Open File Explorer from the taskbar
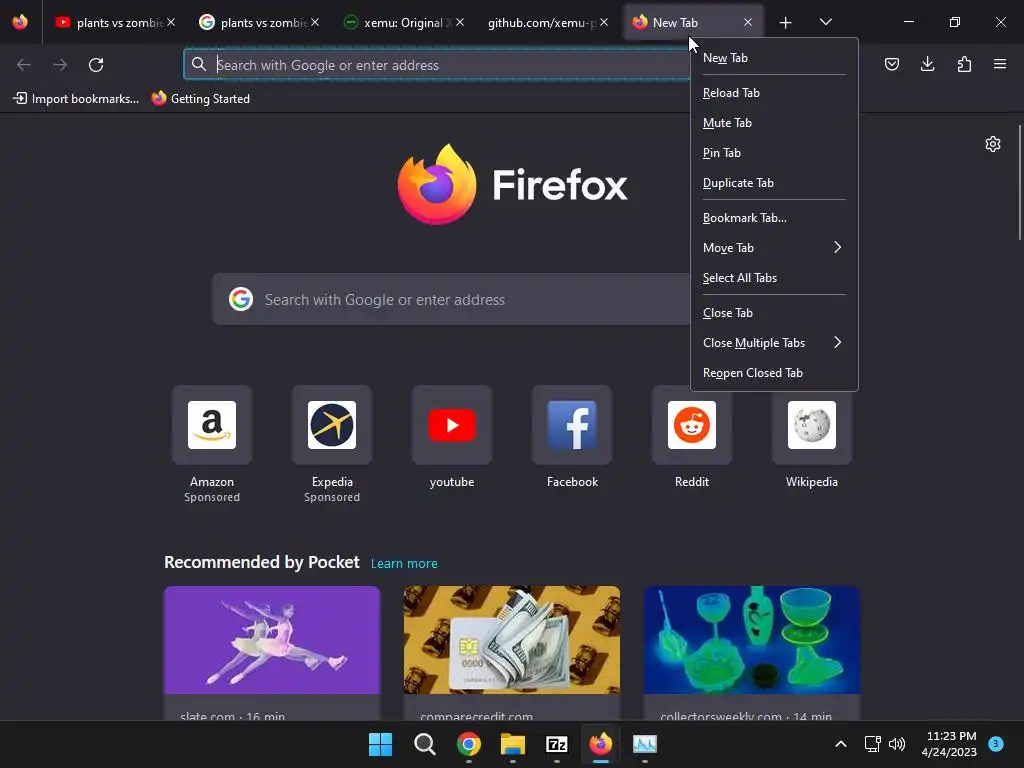The image size is (1024, 768). (x=513, y=744)
